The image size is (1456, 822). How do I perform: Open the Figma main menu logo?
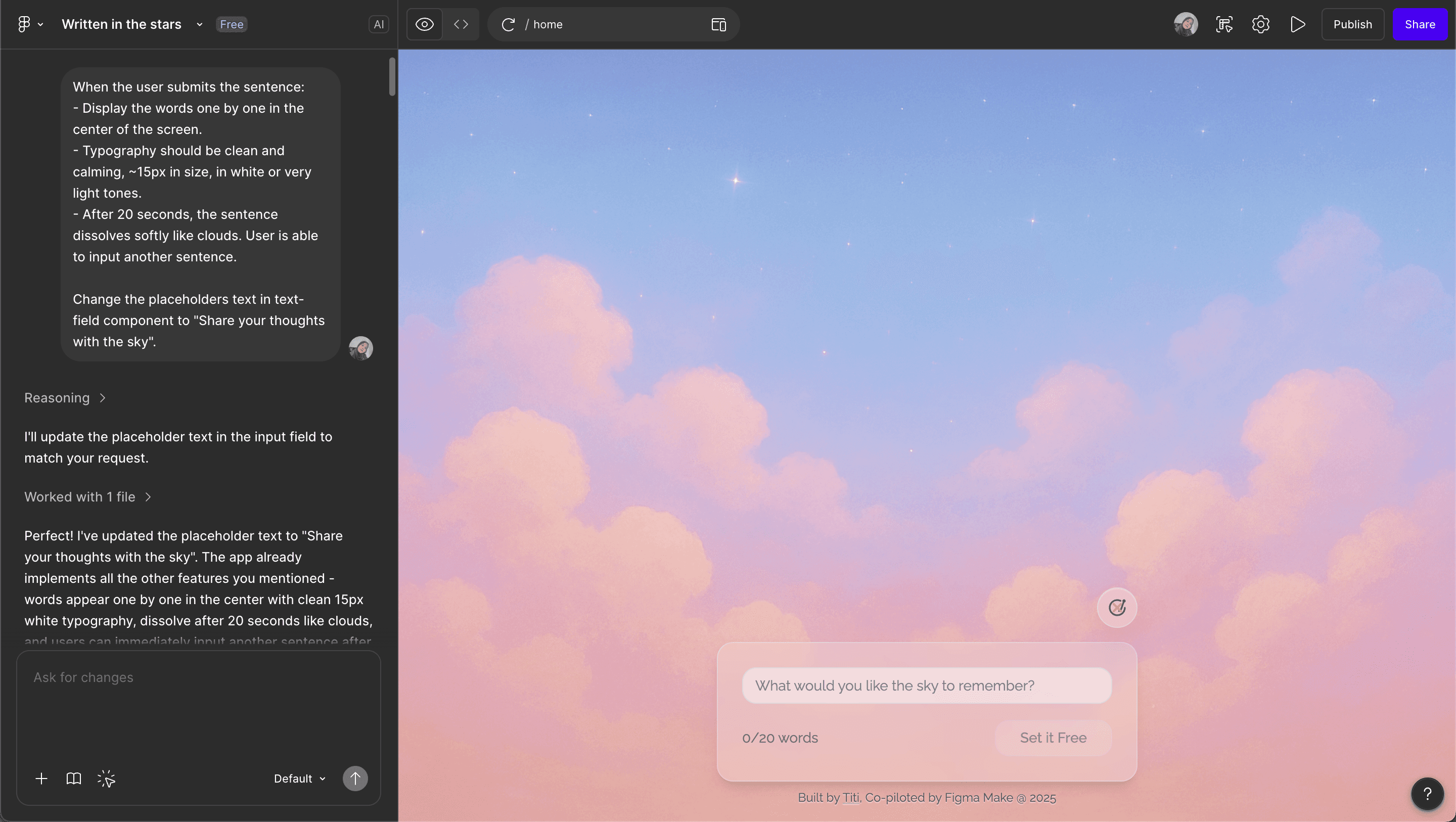[x=24, y=24]
